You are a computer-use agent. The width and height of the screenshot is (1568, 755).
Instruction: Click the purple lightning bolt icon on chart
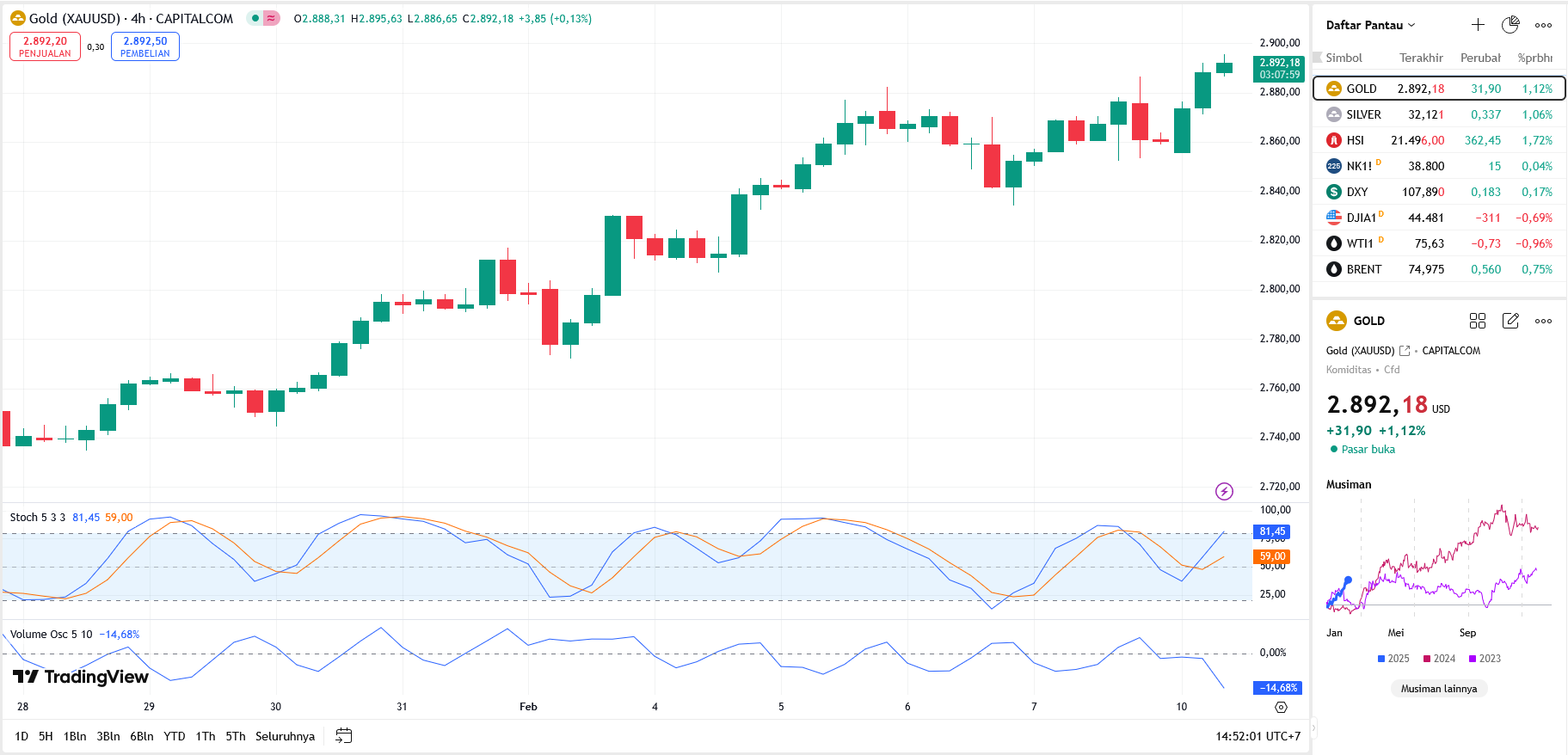(x=1224, y=491)
